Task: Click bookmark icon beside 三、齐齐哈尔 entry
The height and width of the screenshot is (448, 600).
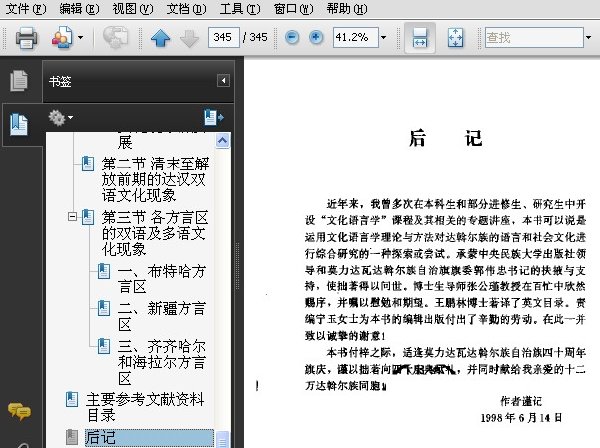Action: point(104,346)
